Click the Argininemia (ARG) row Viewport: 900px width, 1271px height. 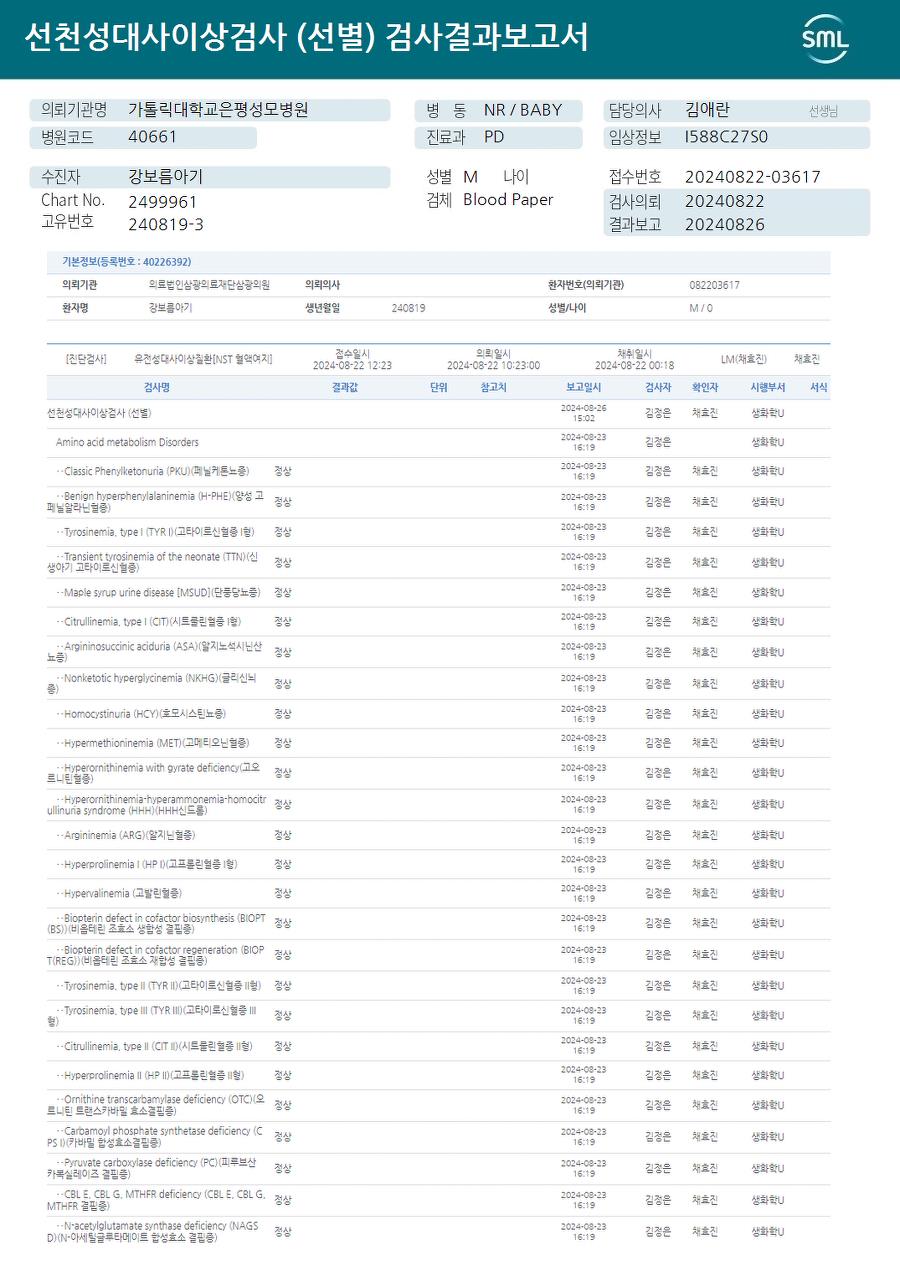[x=438, y=835]
